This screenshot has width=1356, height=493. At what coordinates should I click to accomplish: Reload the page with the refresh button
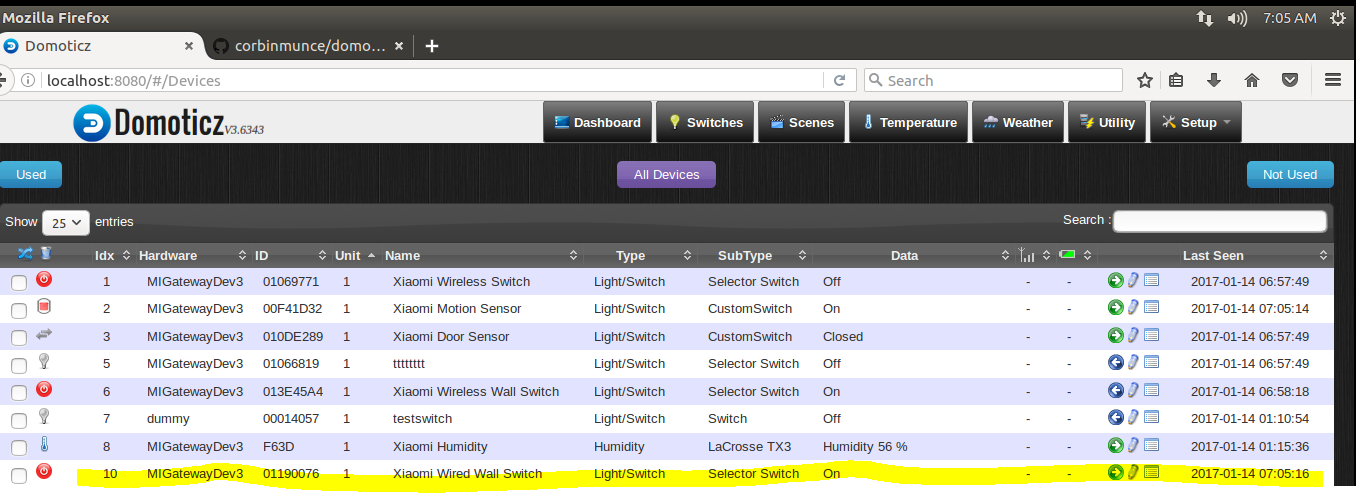click(839, 80)
